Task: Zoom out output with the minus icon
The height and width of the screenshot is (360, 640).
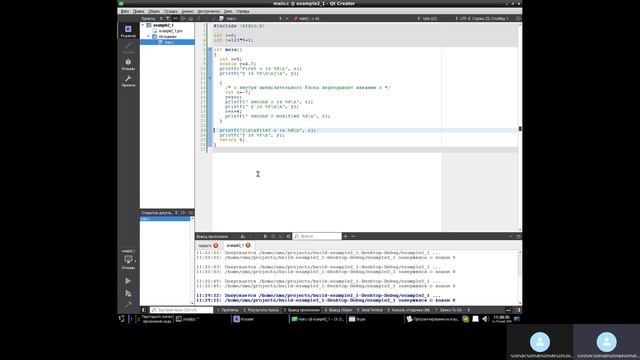Action: [x=353, y=236]
